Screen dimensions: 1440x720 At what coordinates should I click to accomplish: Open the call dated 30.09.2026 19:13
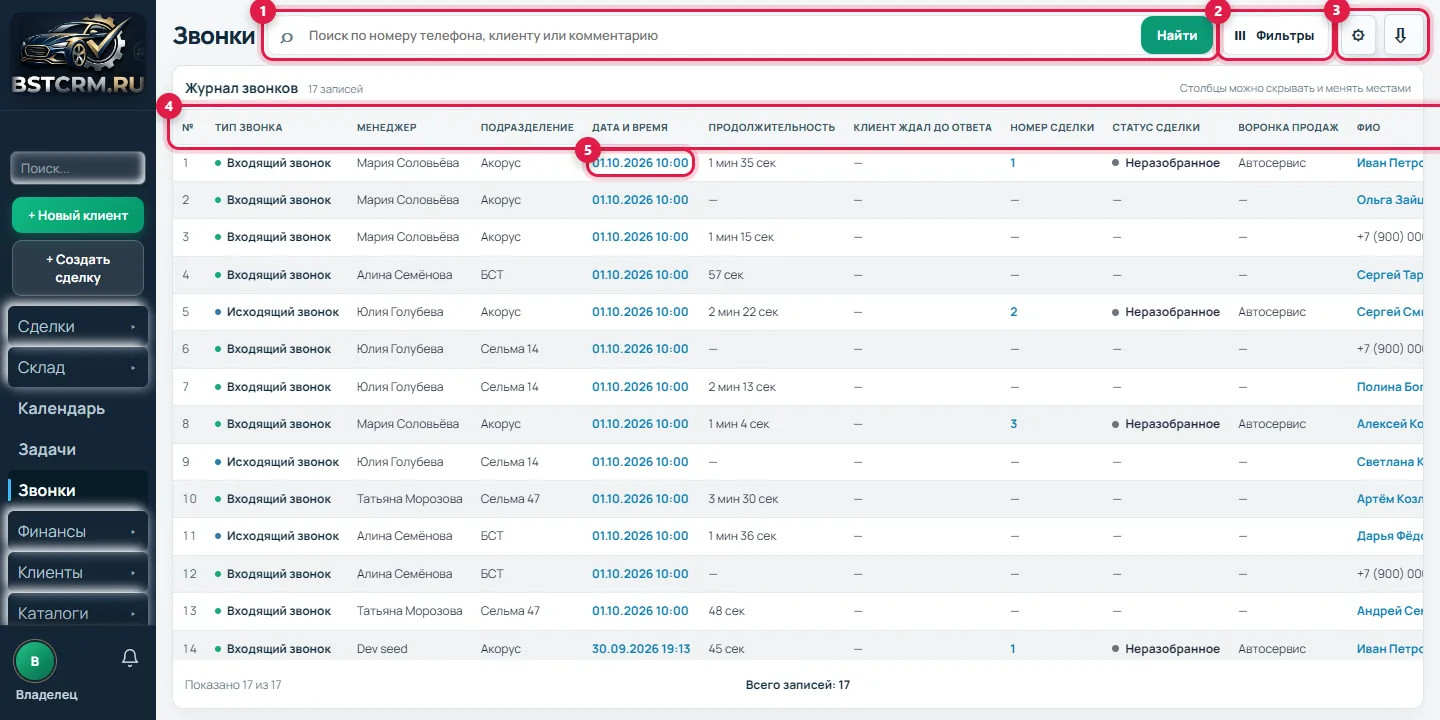coord(641,649)
